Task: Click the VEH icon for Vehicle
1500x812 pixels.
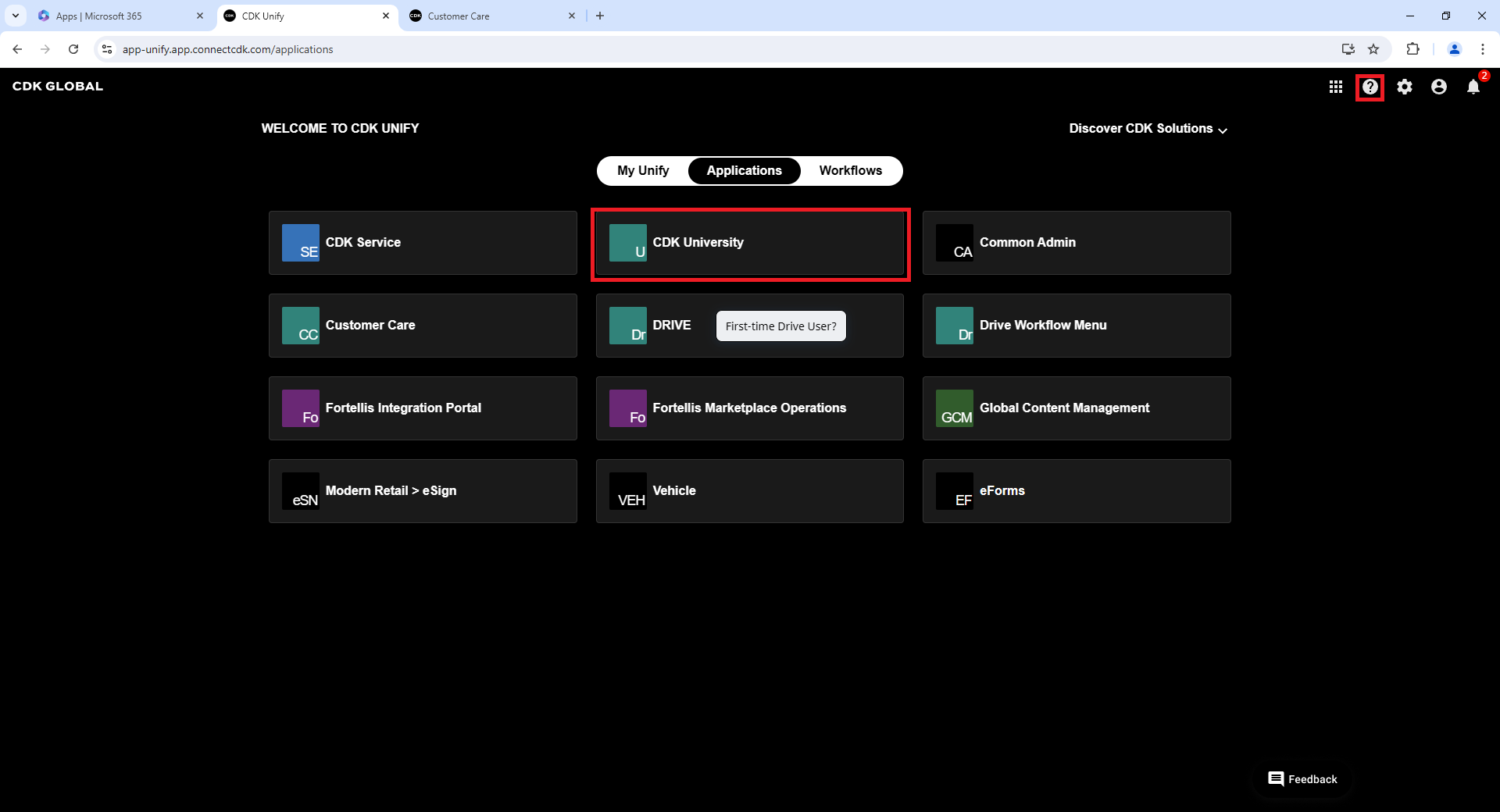Action: (x=628, y=491)
